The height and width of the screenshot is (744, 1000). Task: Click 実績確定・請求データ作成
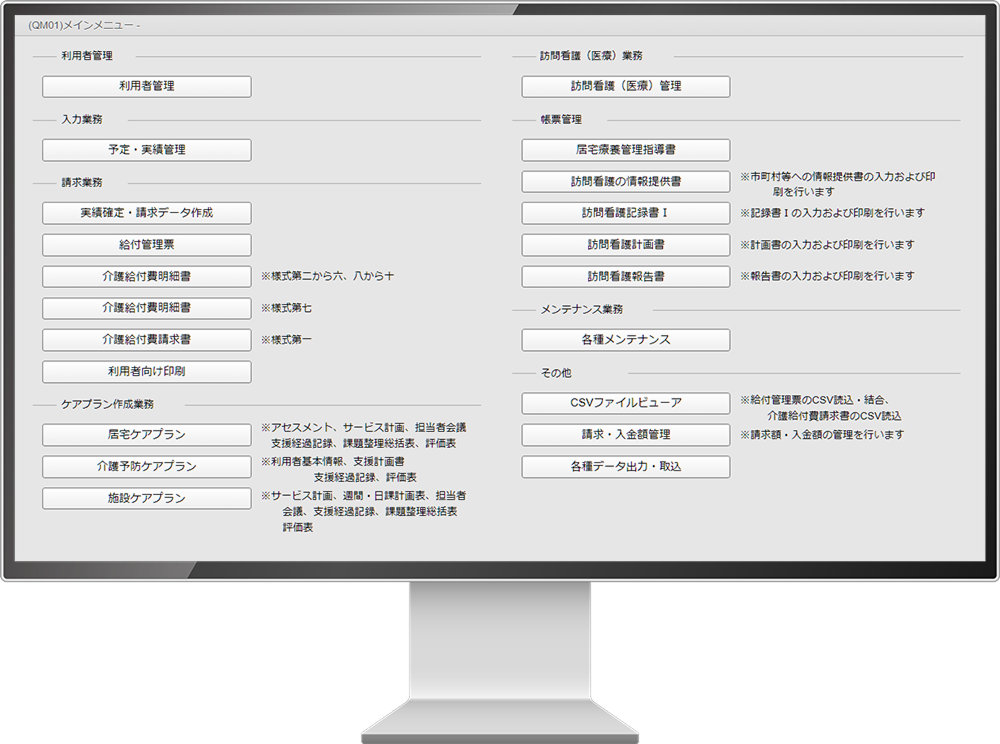point(145,212)
